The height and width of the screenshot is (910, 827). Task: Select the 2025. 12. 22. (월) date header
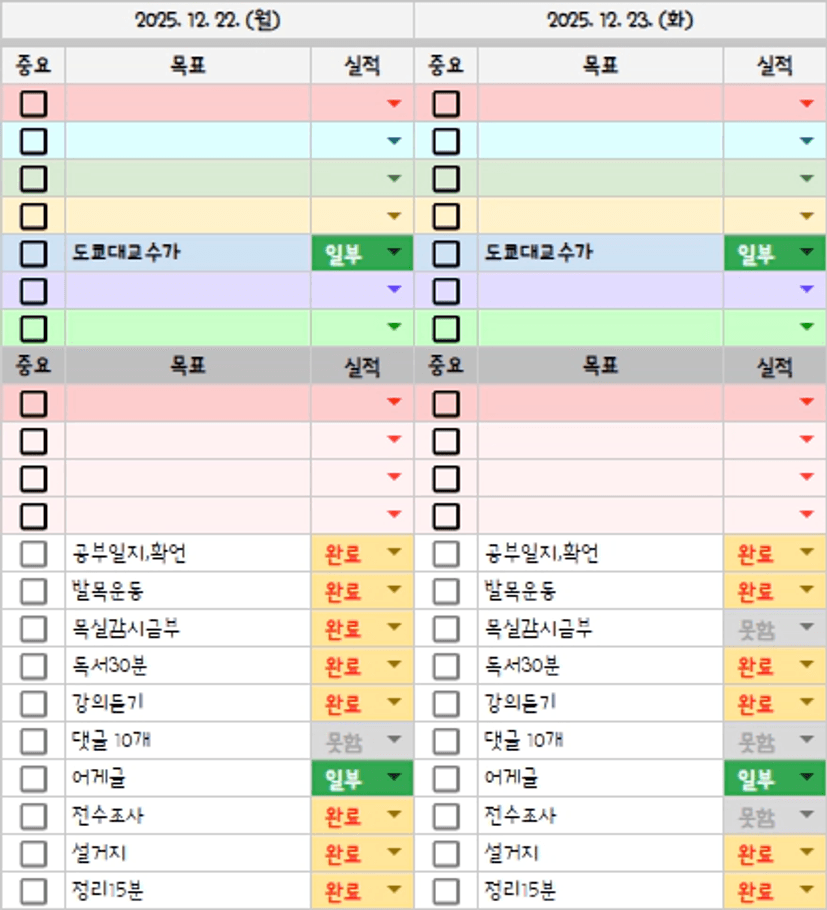(x=207, y=20)
